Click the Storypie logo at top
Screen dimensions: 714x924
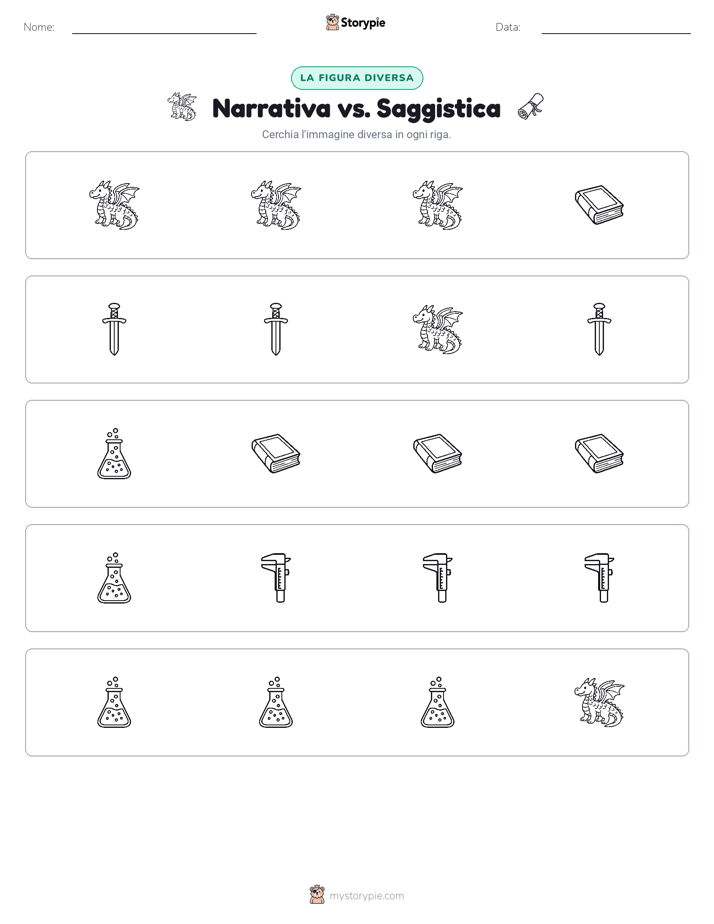pyautogui.click(x=356, y=22)
